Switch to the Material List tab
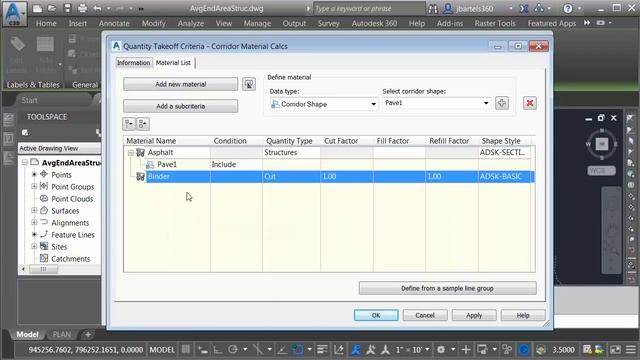Image resolution: width=640 pixels, height=360 pixels. coord(173,62)
